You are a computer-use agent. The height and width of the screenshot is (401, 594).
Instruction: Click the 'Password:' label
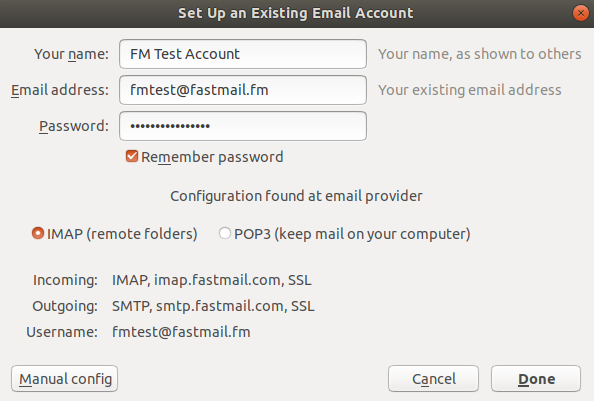pos(74,126)
